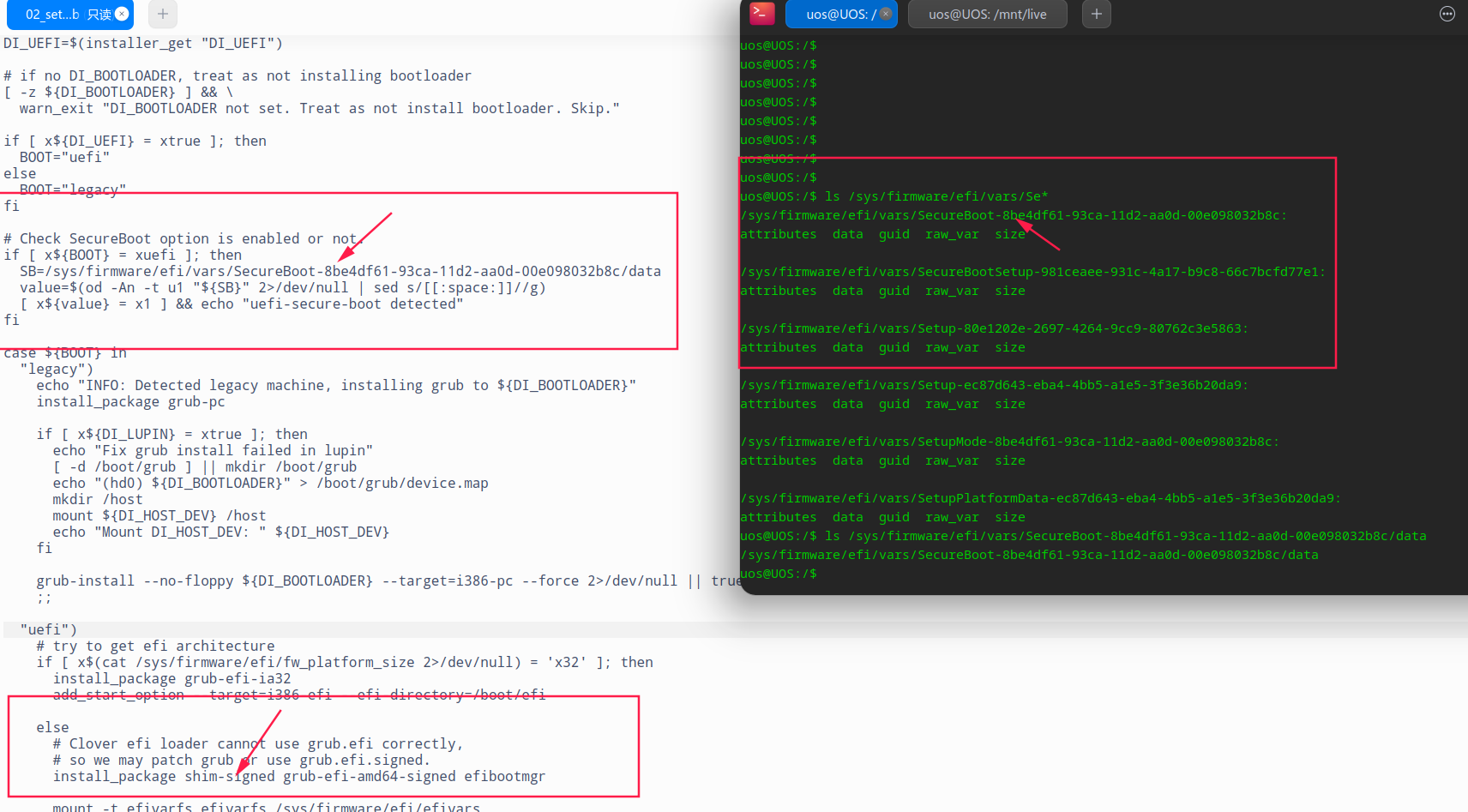The height and width of the screenshot is (812, 1468).
Task: Click the terminal app icon in the title bar
Action: click(x=761, y=13)
